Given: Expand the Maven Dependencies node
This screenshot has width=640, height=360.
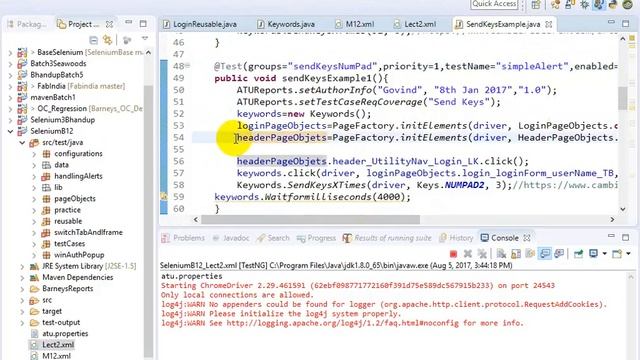Looking at the screenshot, I should click(22, 278).
